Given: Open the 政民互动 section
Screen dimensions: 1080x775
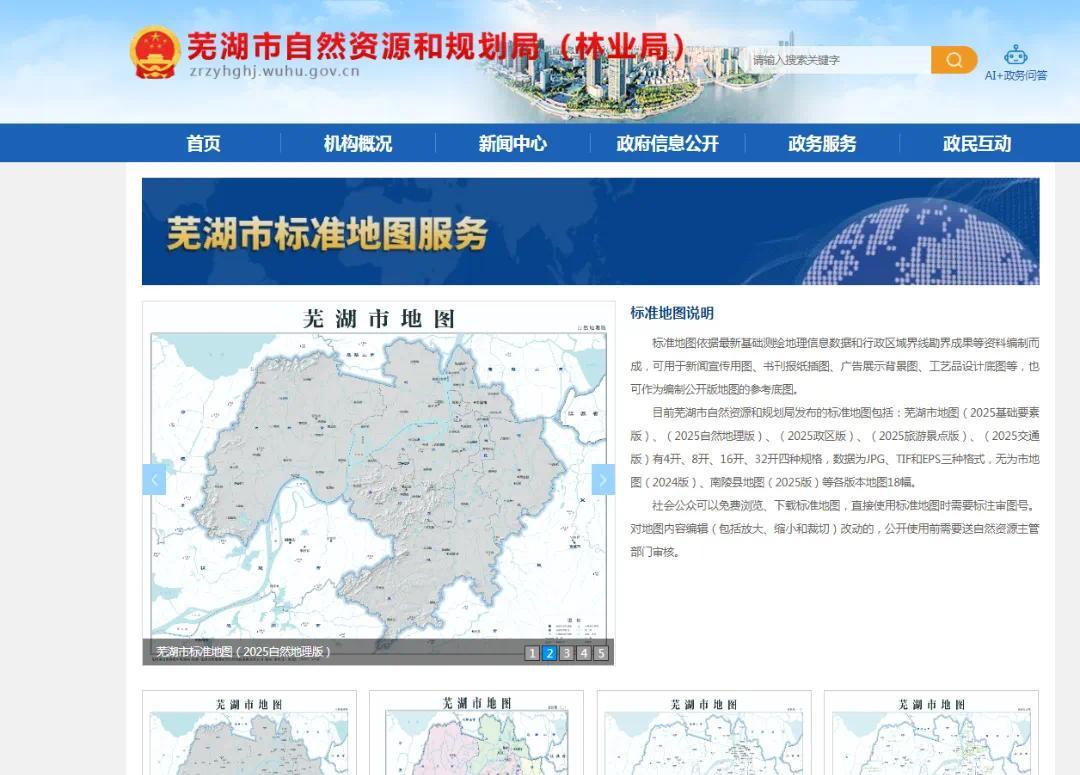Looking at the screenshot, I should (977, 143).
